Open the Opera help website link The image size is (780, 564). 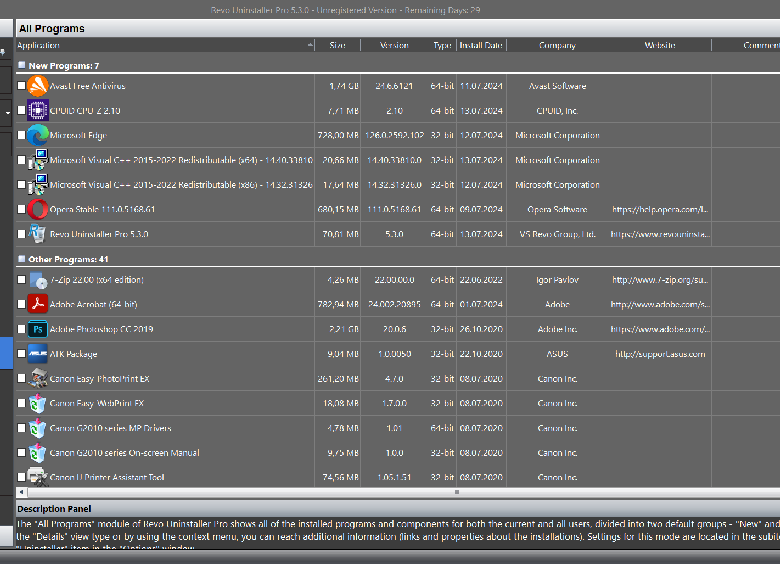point(660,209)
